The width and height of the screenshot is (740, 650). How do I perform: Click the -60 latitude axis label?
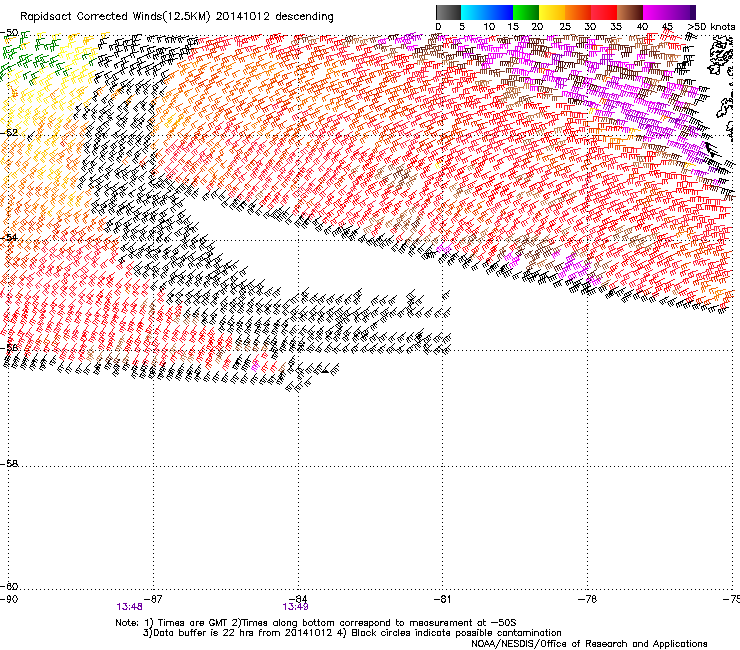pyautogui.click(x=9, y=586)
